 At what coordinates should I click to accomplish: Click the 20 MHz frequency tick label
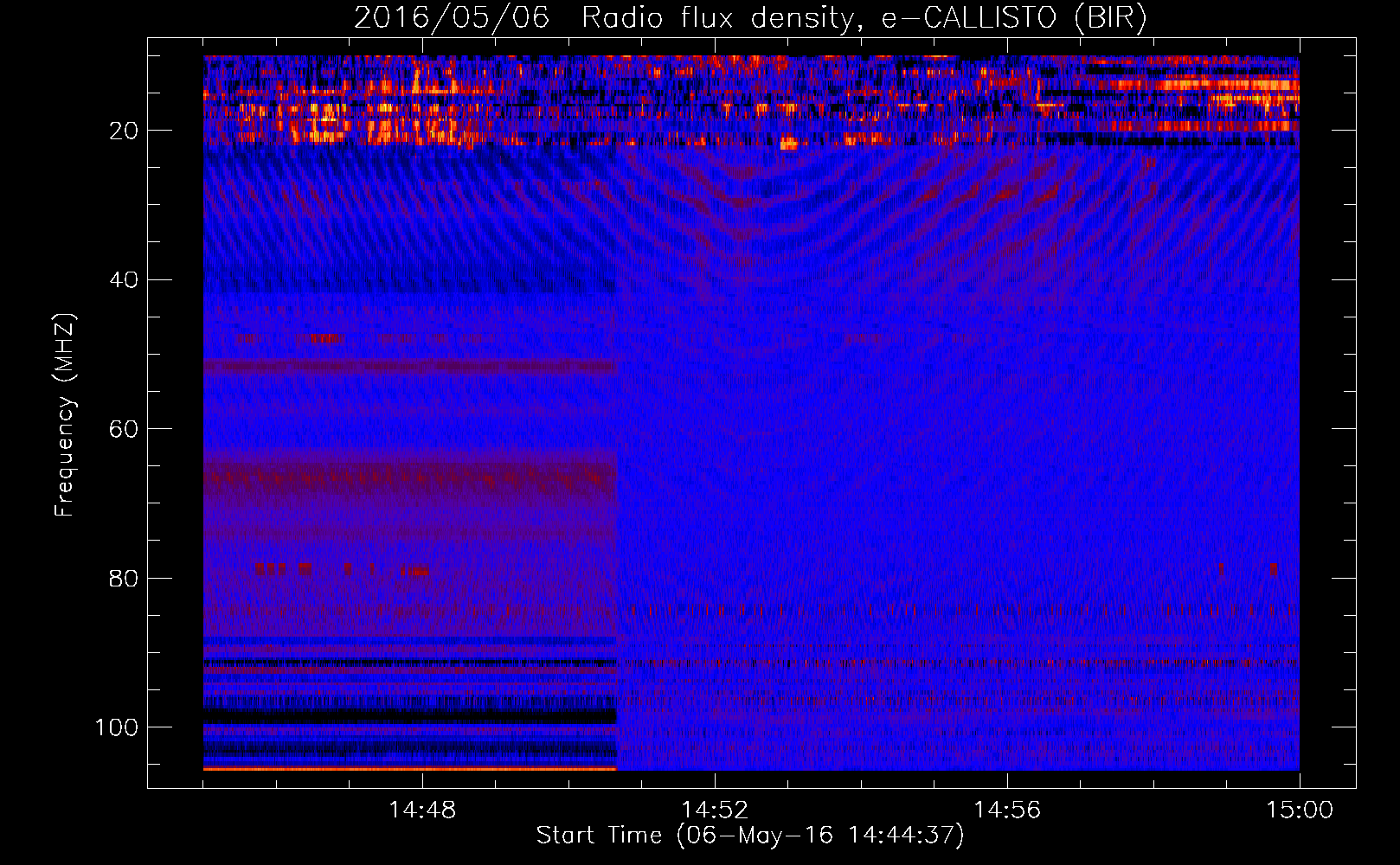coord(124,131)
